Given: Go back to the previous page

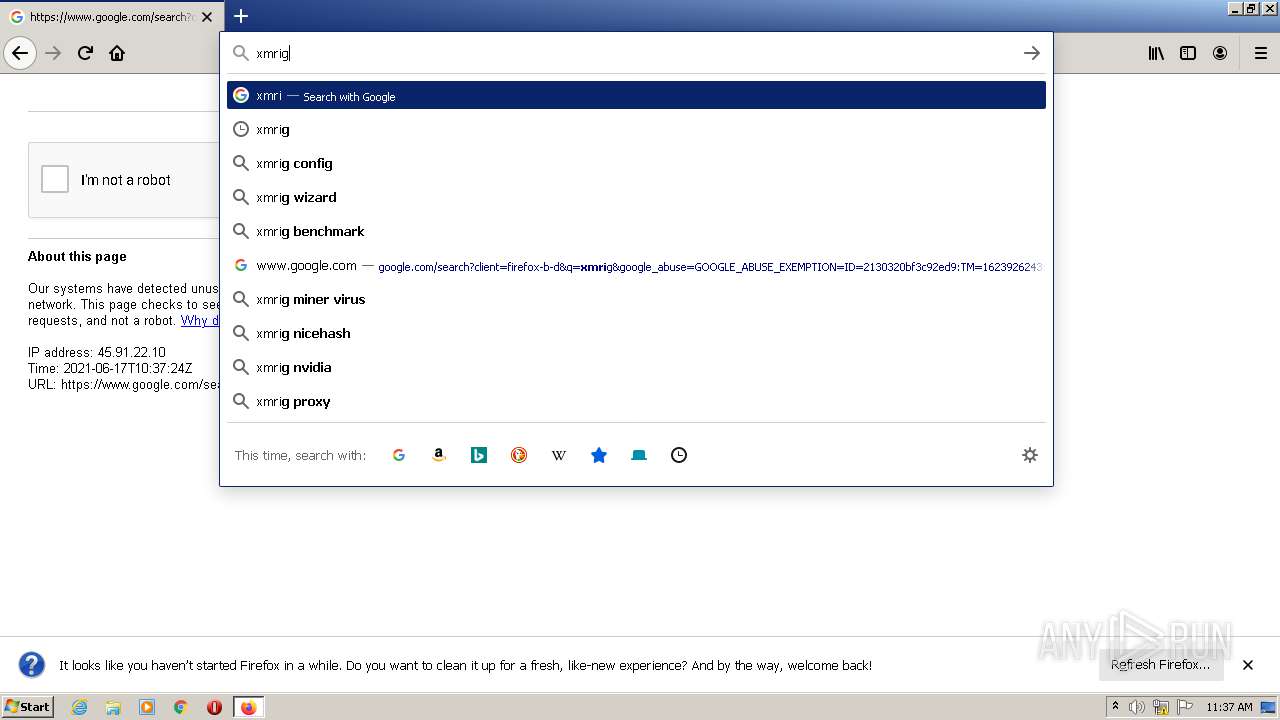Looking at the screenshot, I should 20,53.
